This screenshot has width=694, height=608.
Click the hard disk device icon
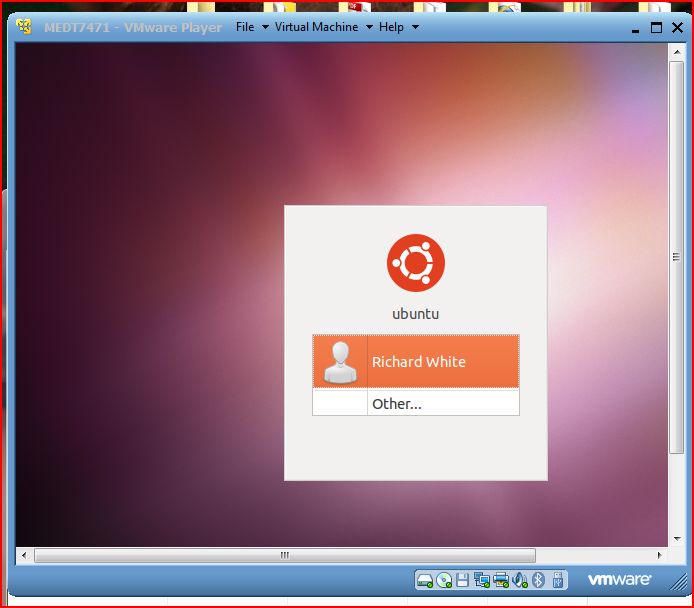(x=425, y=580)
